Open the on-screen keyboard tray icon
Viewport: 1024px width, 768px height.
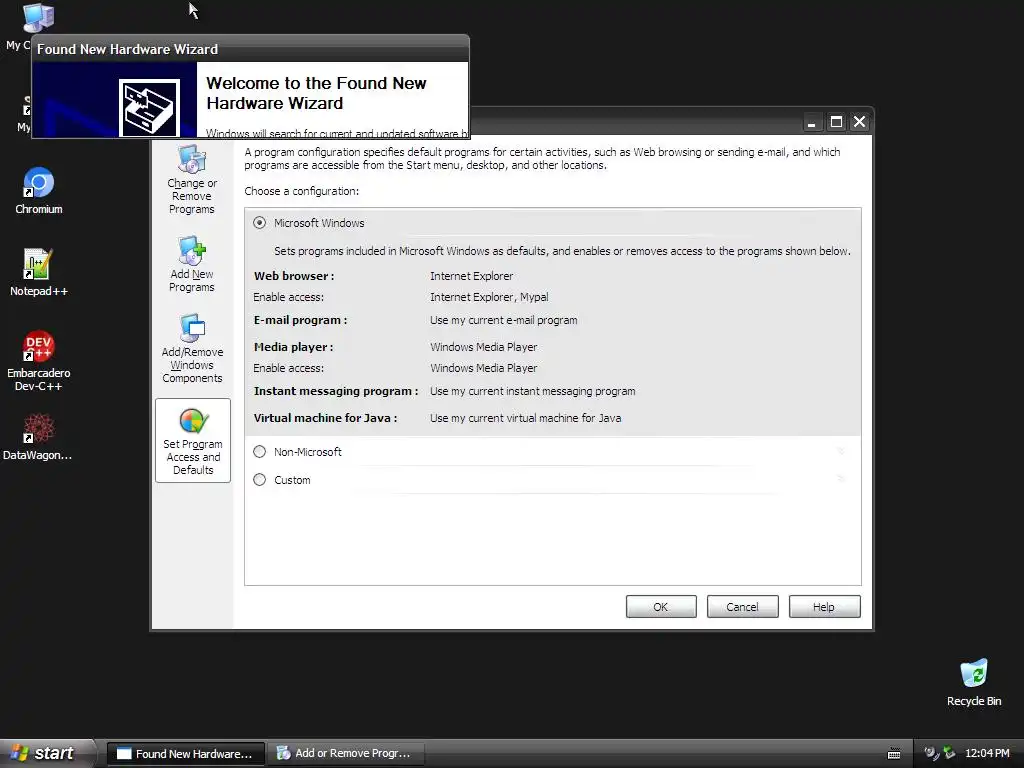pos(894,754)
